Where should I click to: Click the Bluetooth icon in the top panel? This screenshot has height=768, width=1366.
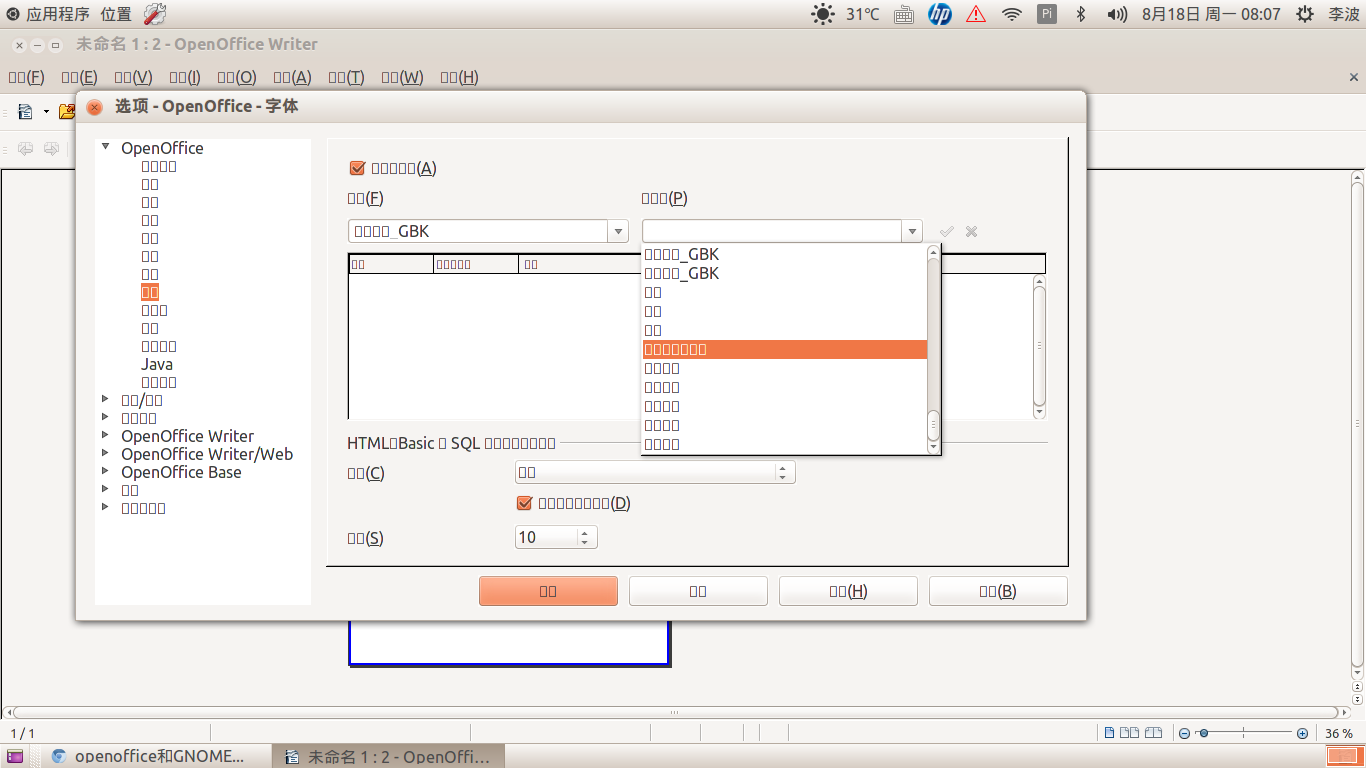[1081, 14]
